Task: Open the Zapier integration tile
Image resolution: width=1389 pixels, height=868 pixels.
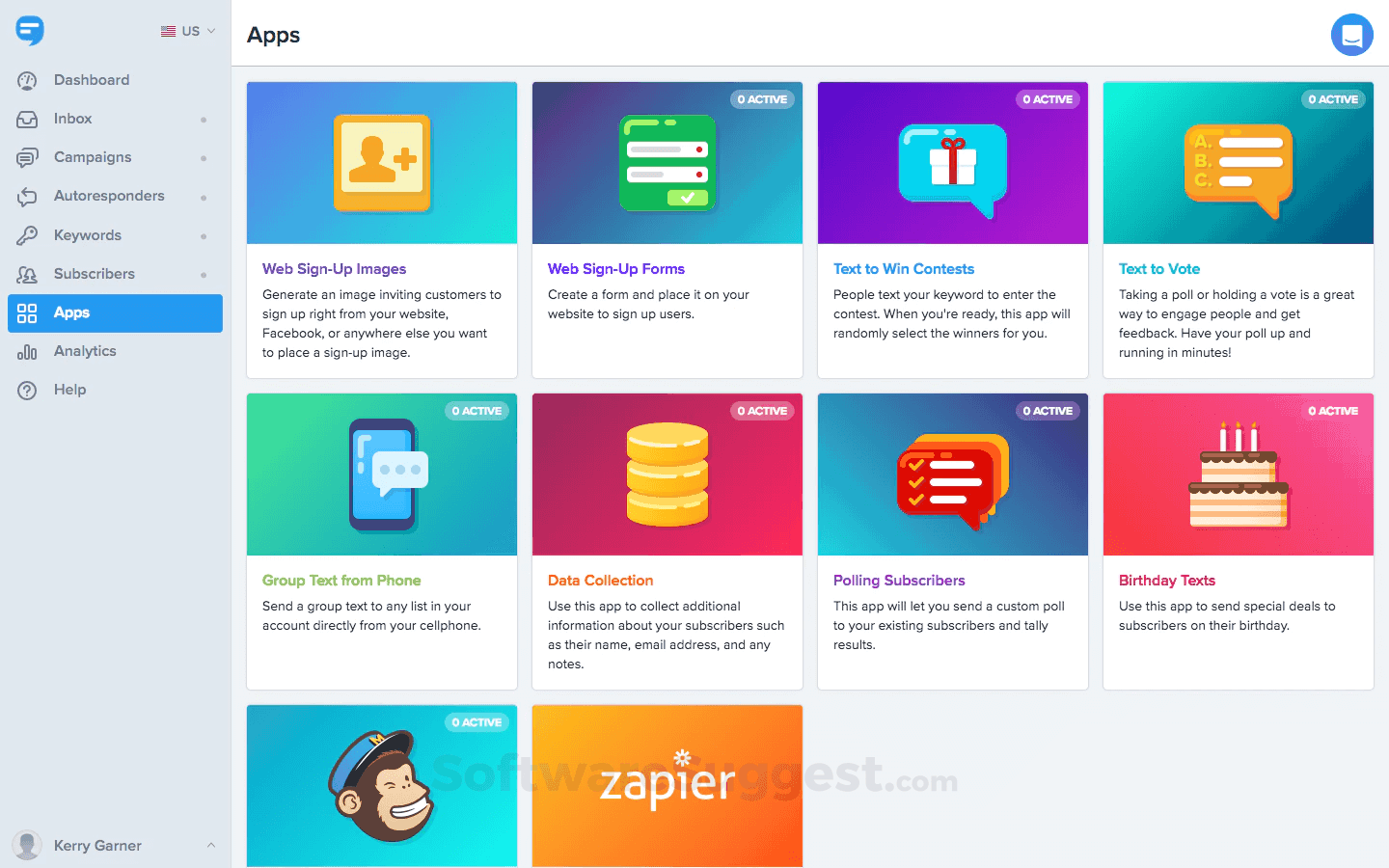Action: 667,786
